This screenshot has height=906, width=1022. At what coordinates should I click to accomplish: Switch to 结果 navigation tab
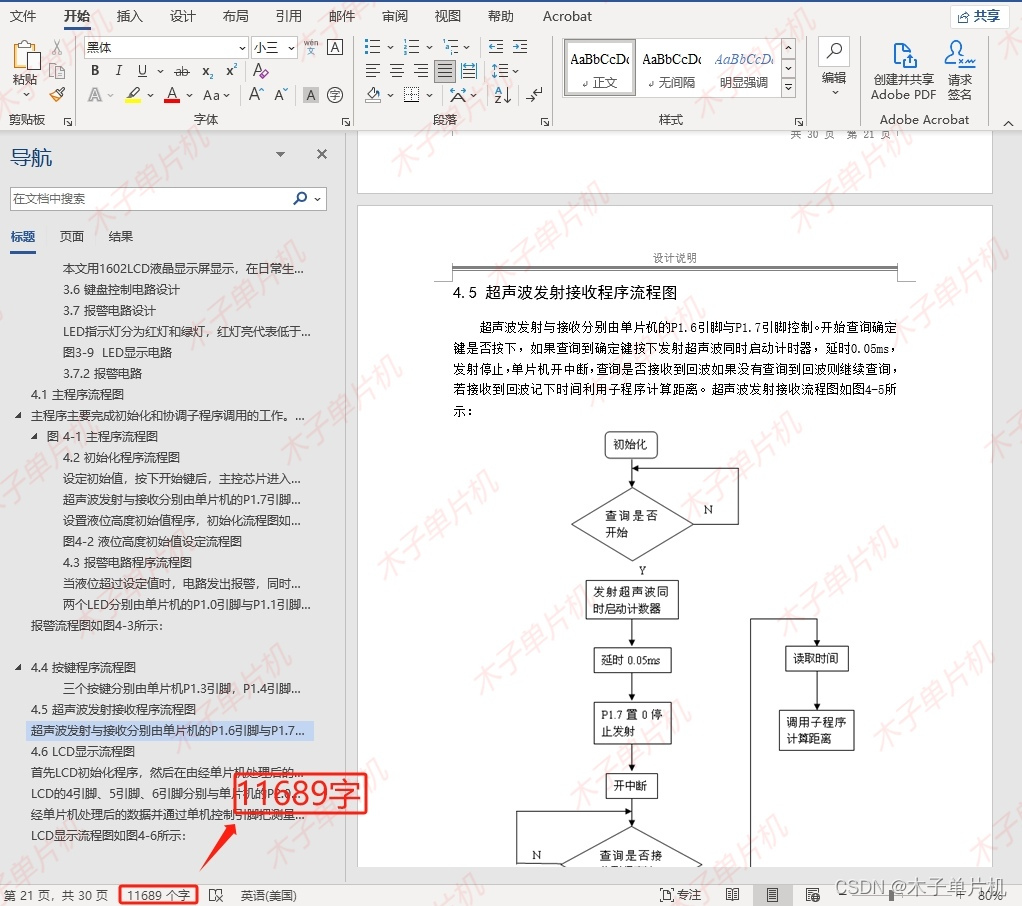click(121, 237)
